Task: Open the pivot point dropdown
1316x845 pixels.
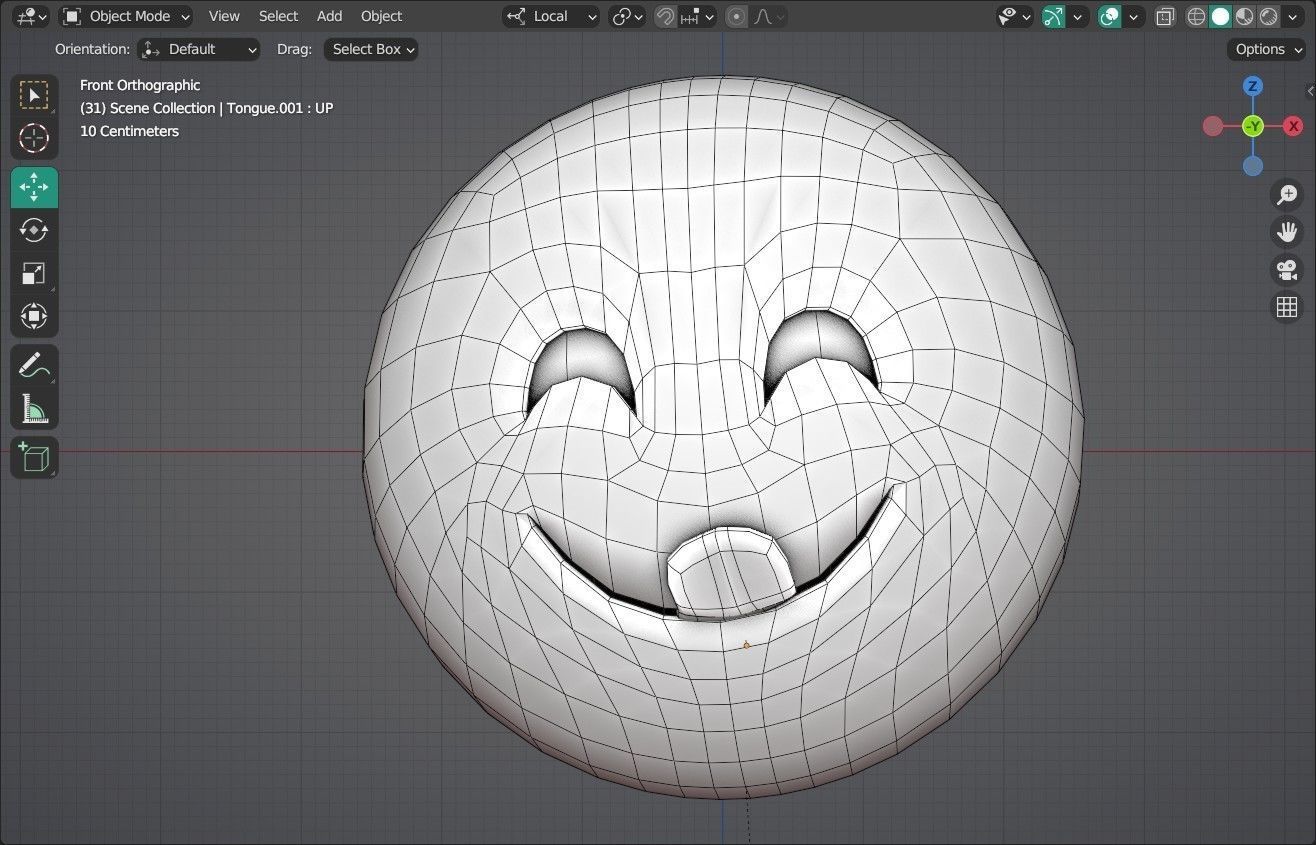Action: click(627, 16)
